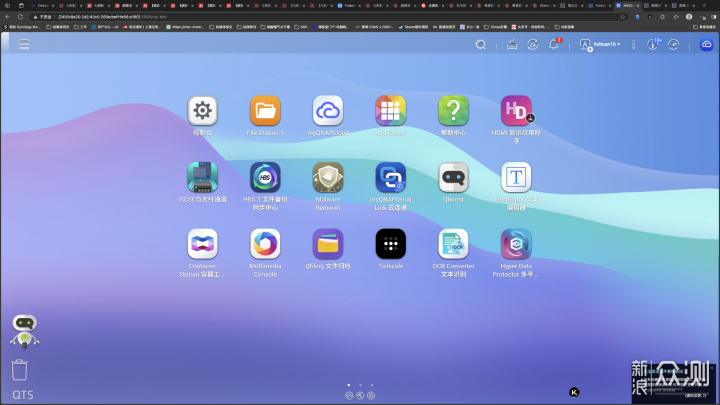Screen dimensions: 720x405
Task: Launch the Qboost desktop app icon
Action: (x=453, y=177)
